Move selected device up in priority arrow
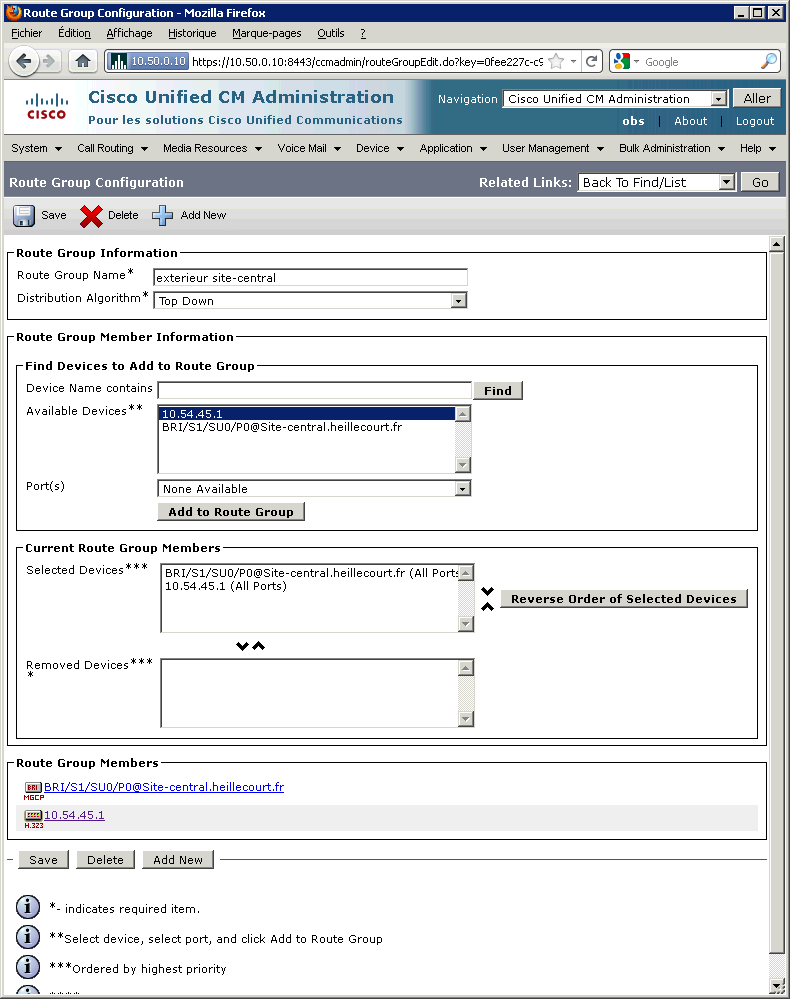Viewport: 790px width, 999px height. click(x=487, y=607)
